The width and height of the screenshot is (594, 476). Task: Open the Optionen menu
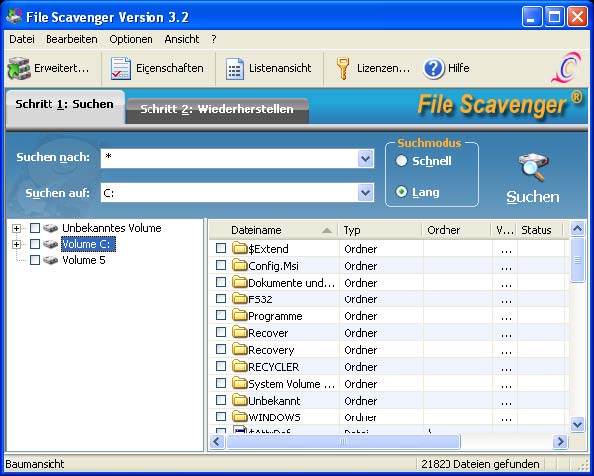click(x=131, y=39)
